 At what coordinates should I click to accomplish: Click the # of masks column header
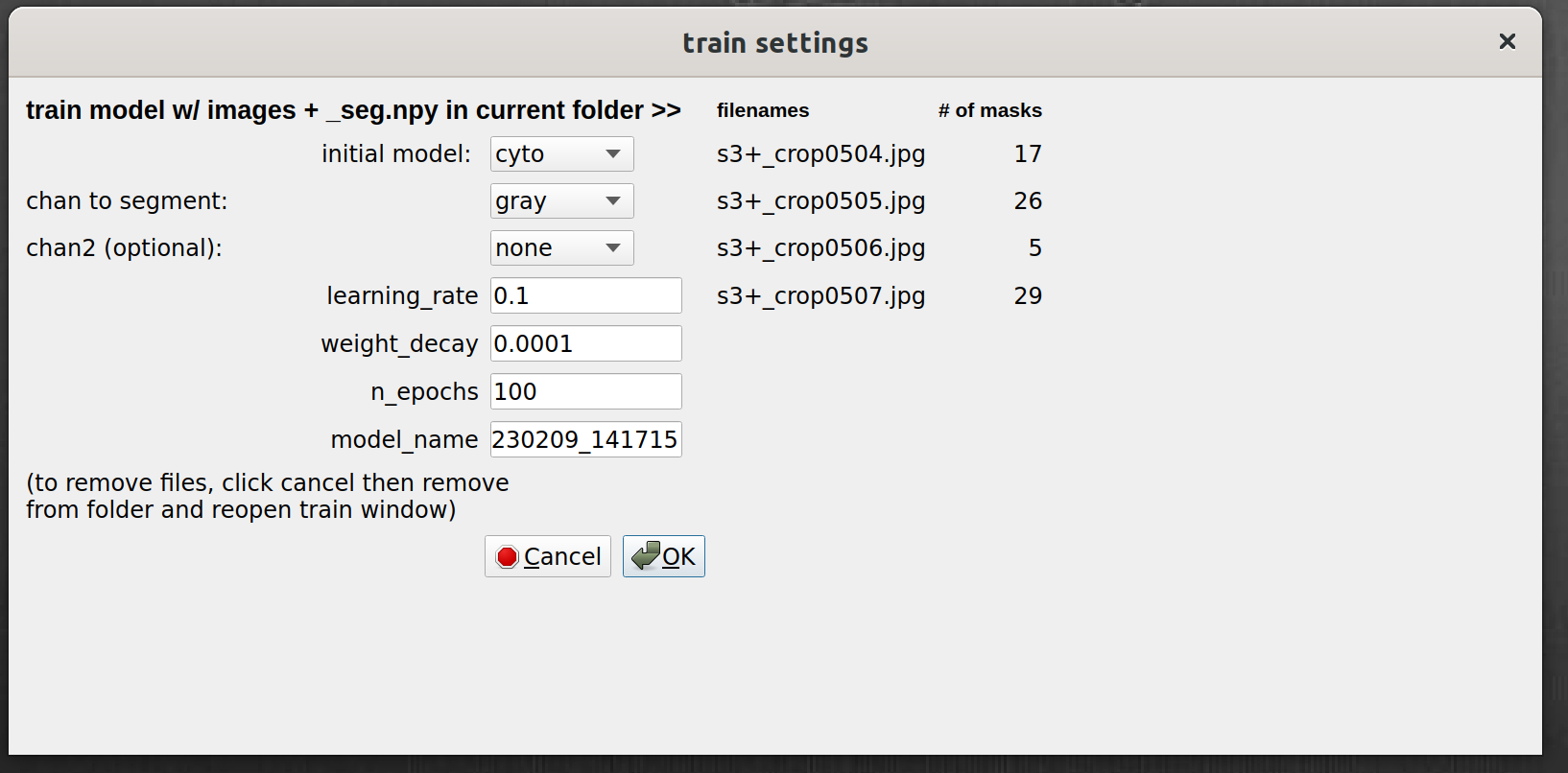click(x=990, y=110)
